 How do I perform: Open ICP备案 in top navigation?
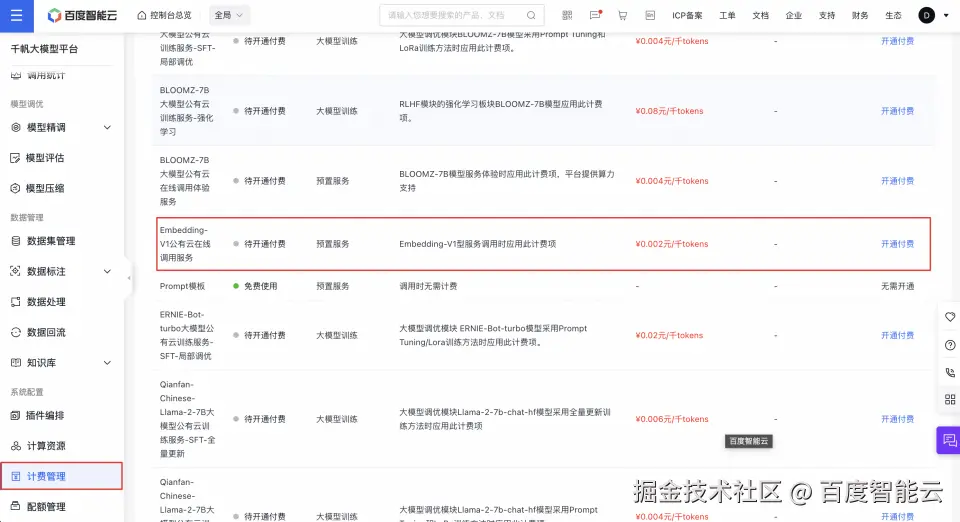click(x=687, y=15)
